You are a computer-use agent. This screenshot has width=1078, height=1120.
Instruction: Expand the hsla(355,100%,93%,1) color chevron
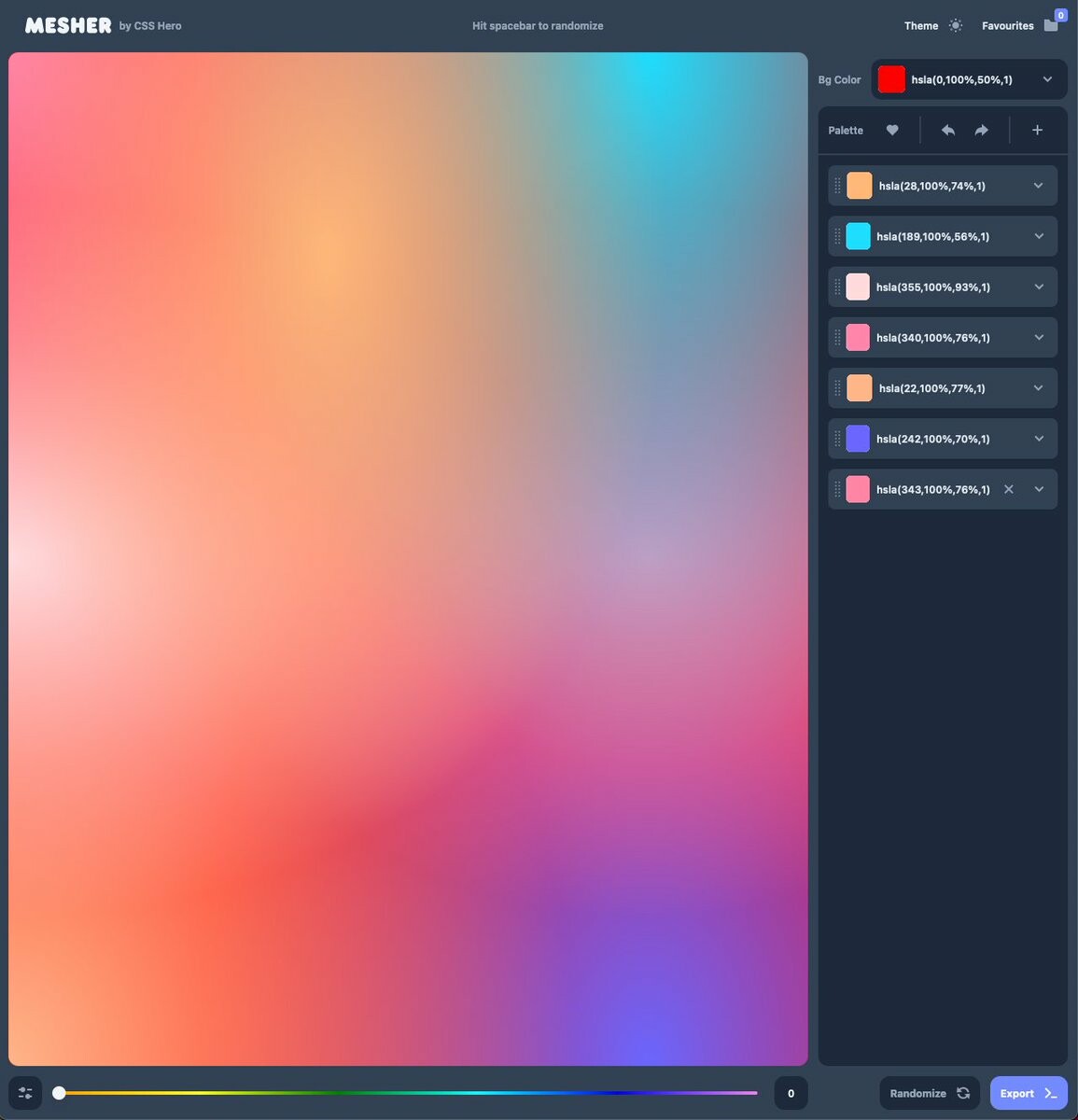click(x=1039, y=287)
